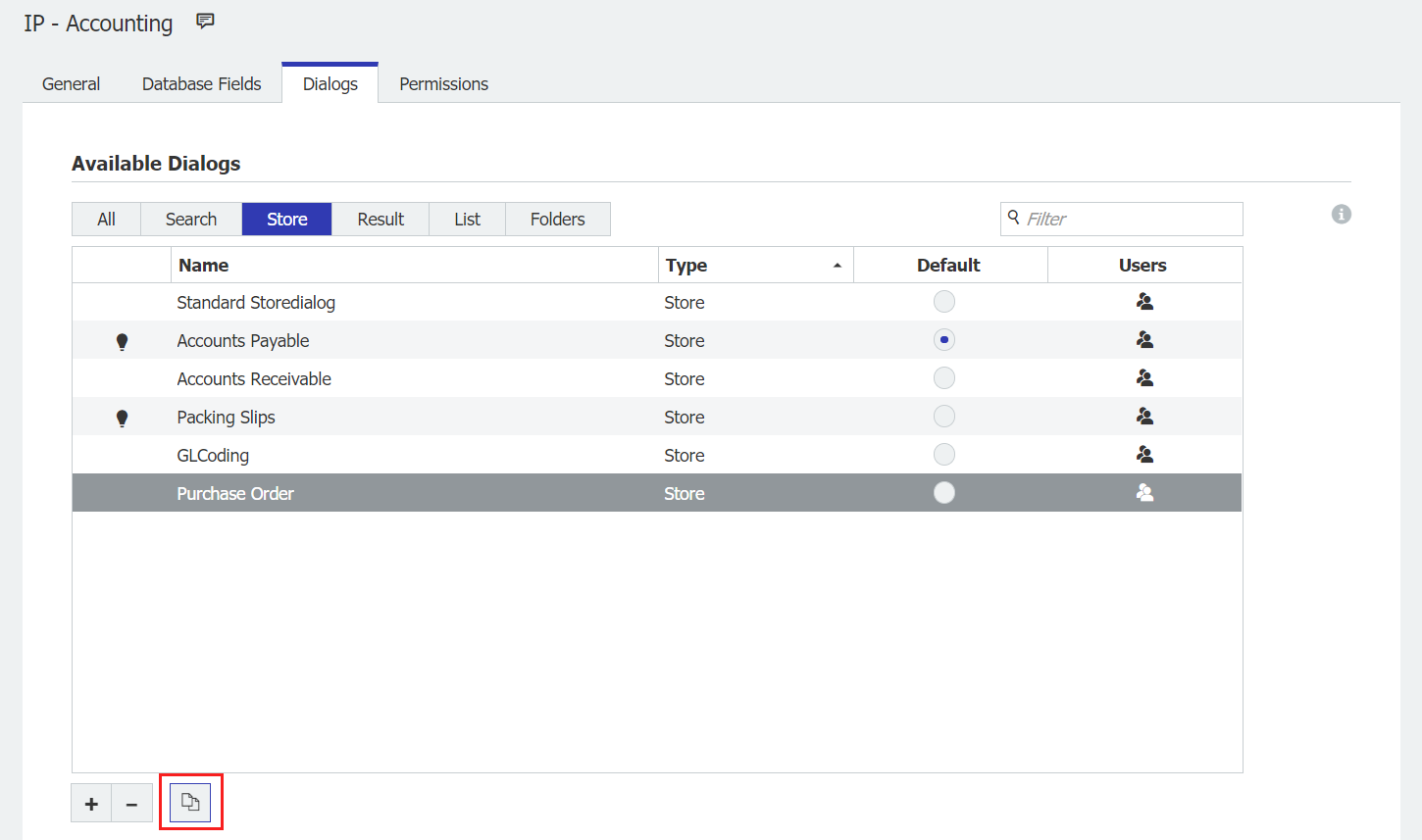This screenshot has width=1422, height=840.
Task: Set GLCoding as the default dialog
Action: click(943, 455)
